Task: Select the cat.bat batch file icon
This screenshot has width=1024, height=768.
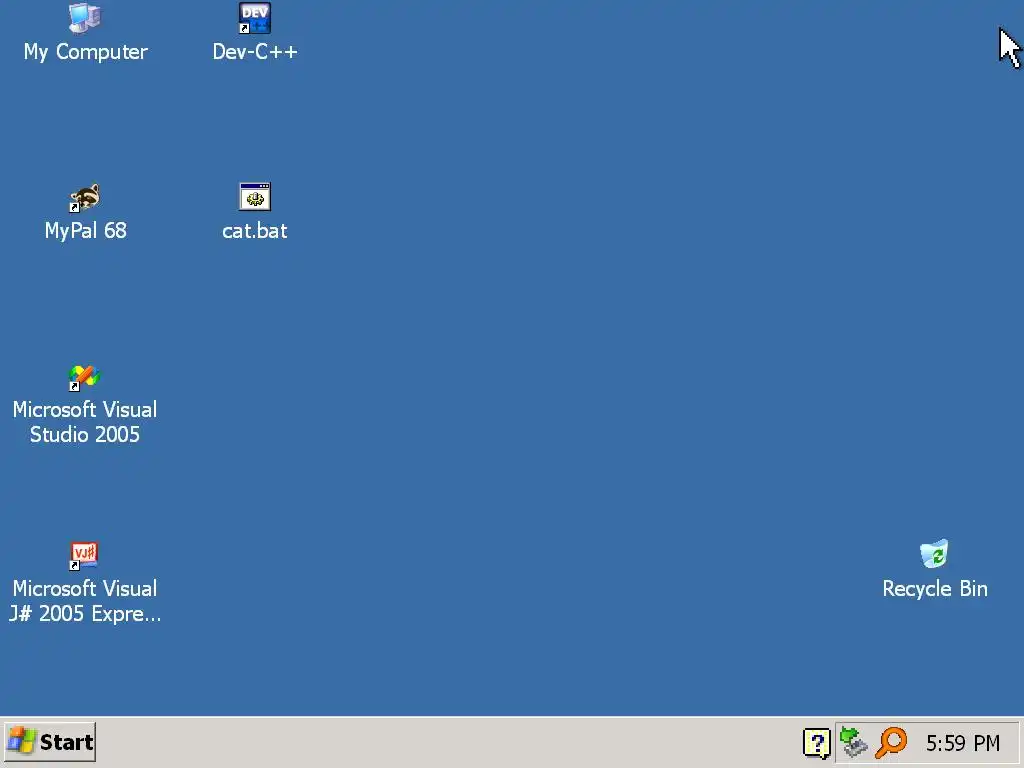Action: 255,197
